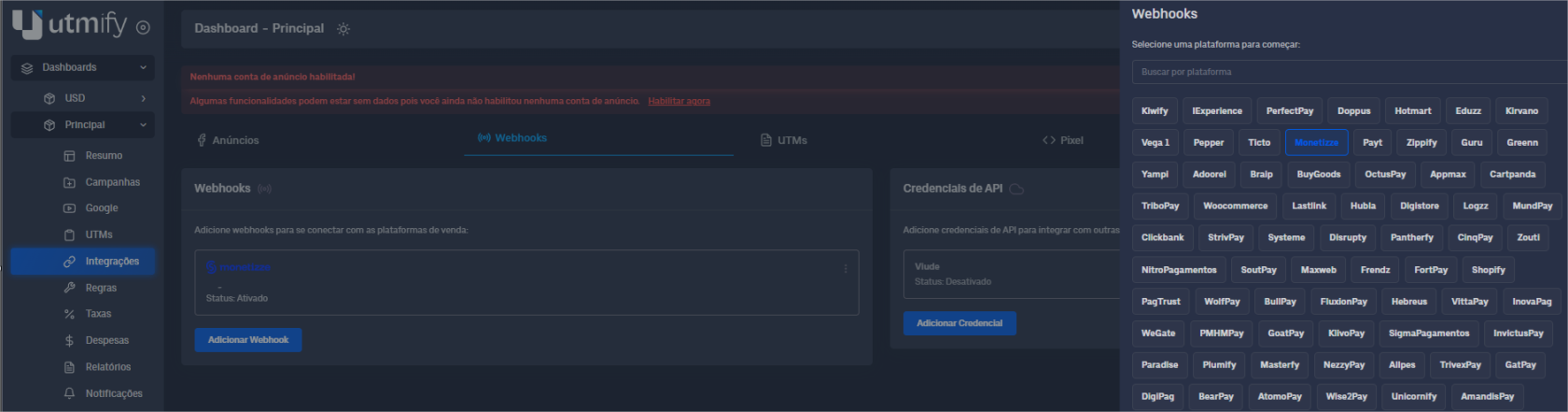Screen dimensions: 1568x412
Task: Select the Braip platform
Action: click(1261, 175)
